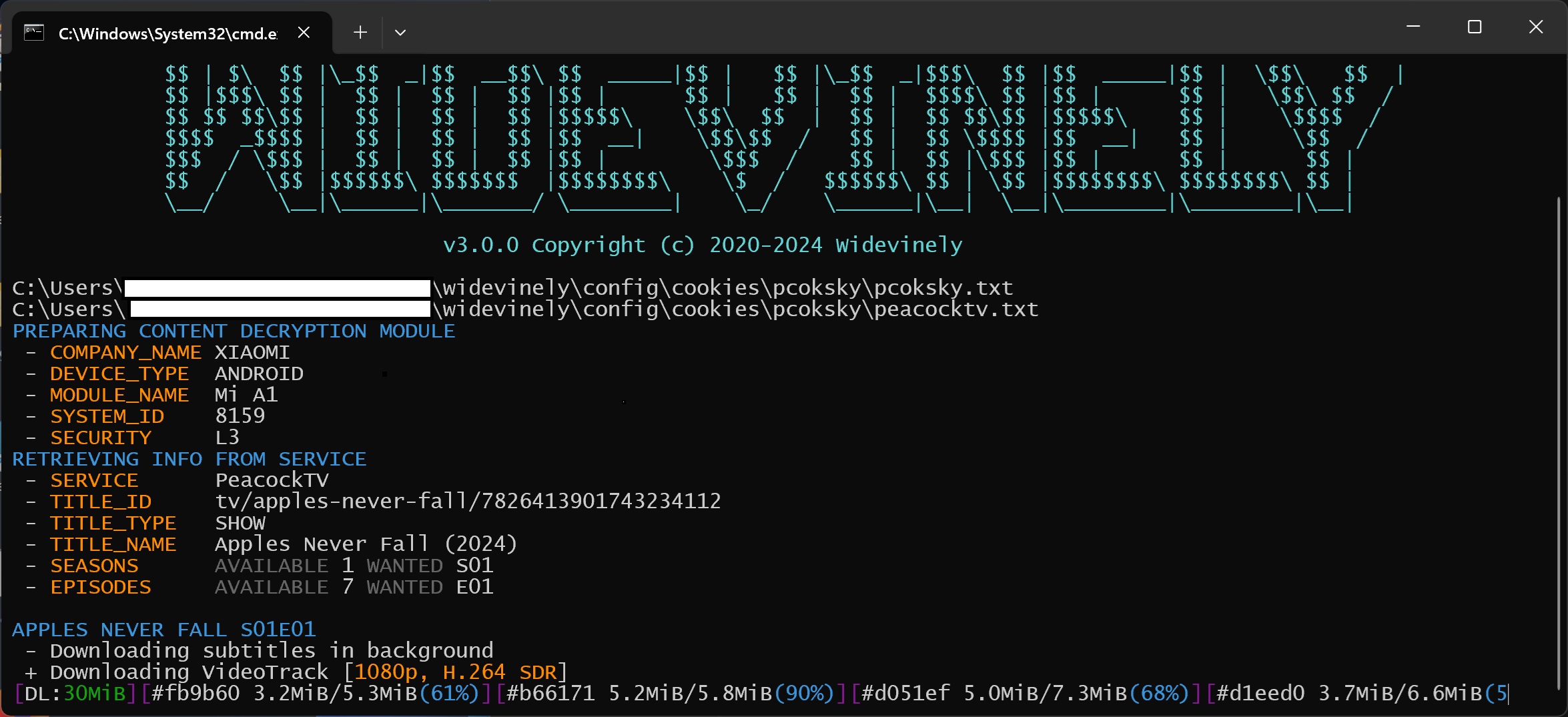
Task: Click the peacocktv.txt cookie path line
Action: (525, 309)
